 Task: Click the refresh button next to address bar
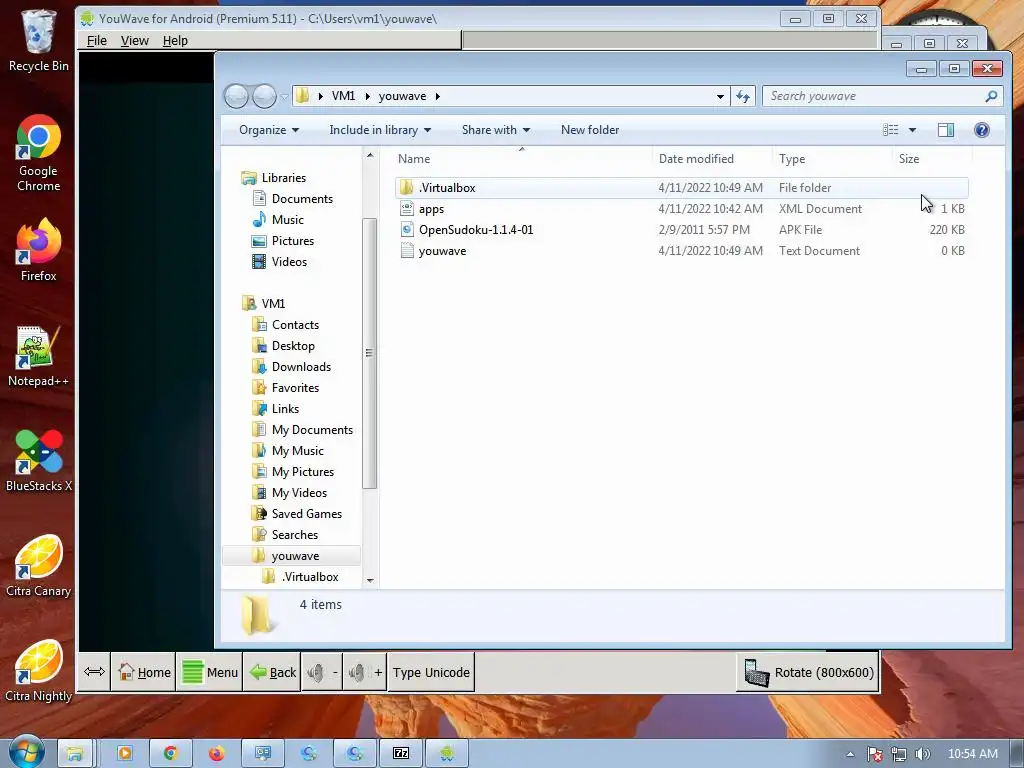pyautogui.click(x=743, y=97)
